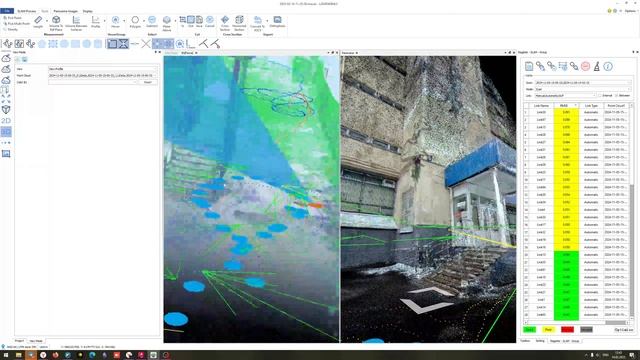
Task: Click the button right of legend swatches
Action: click(624, 329)
